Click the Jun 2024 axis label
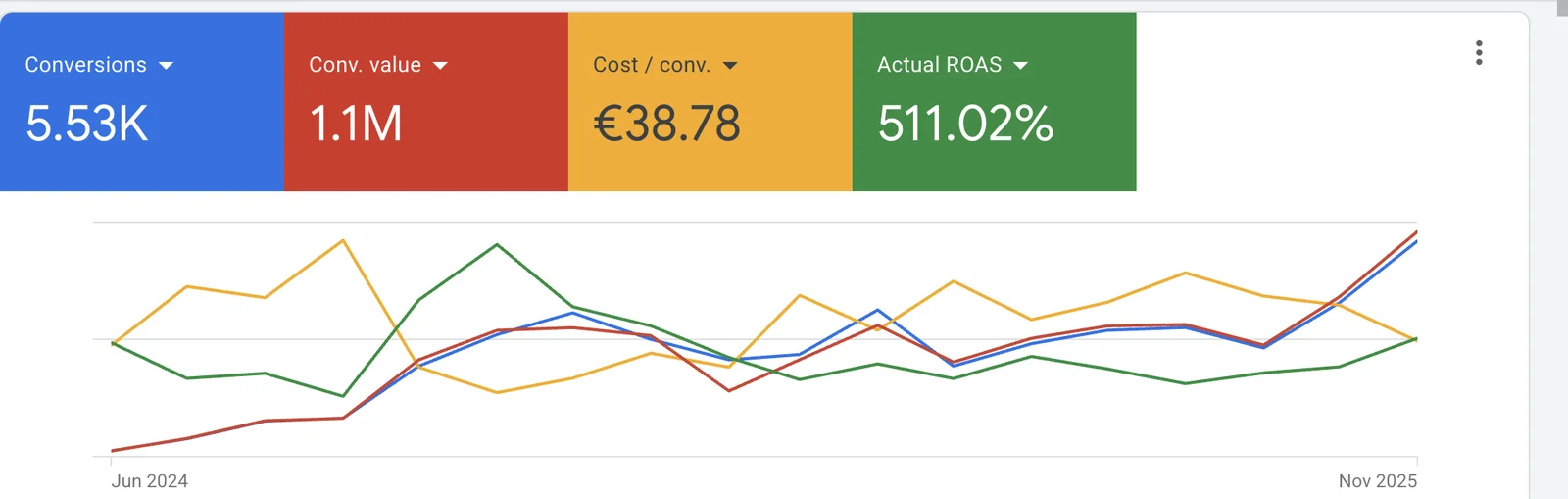The width and height of the screenshot is (1568, 499). [149, 481]
